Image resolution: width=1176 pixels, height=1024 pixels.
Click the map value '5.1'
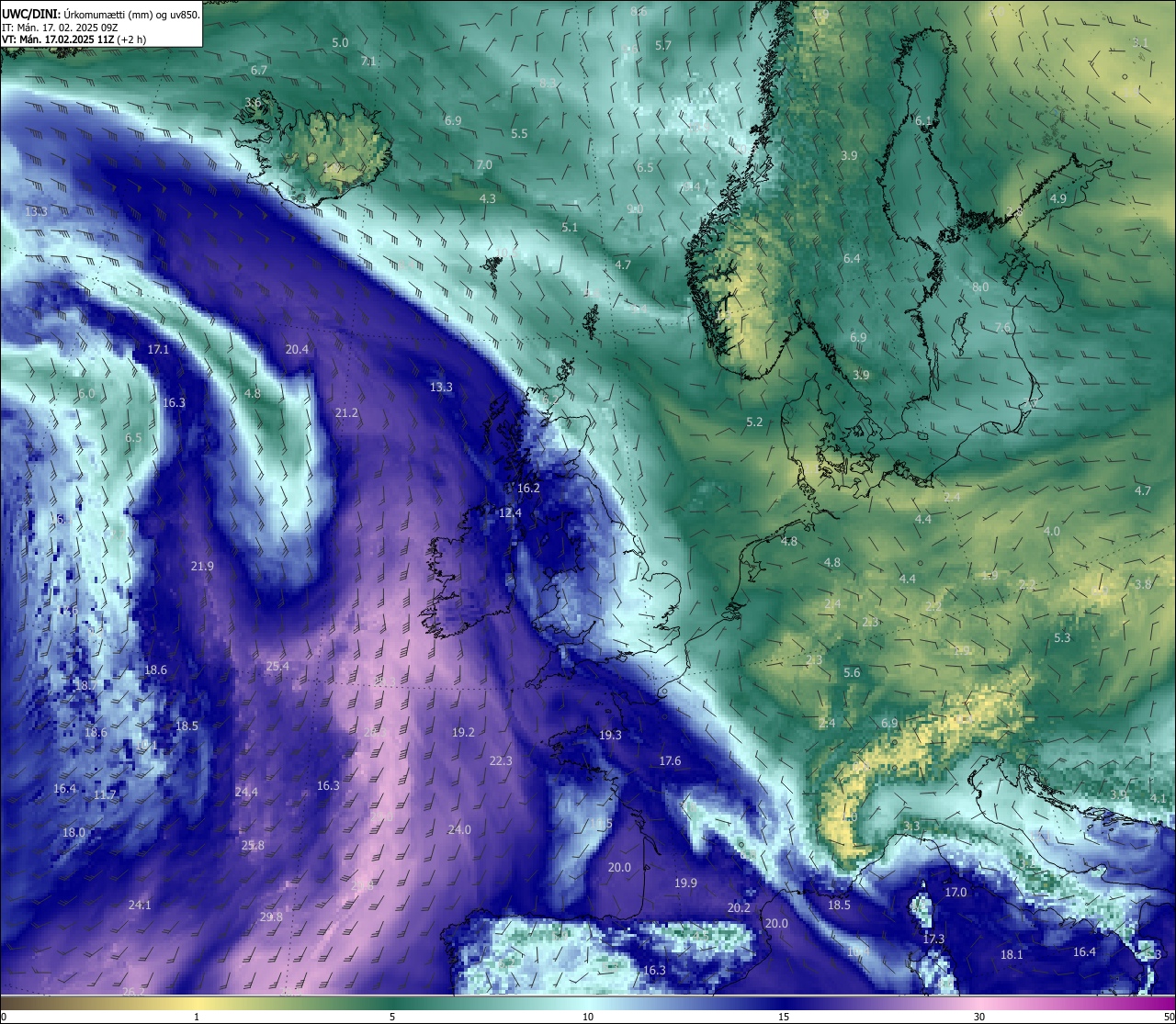point(570,227)
